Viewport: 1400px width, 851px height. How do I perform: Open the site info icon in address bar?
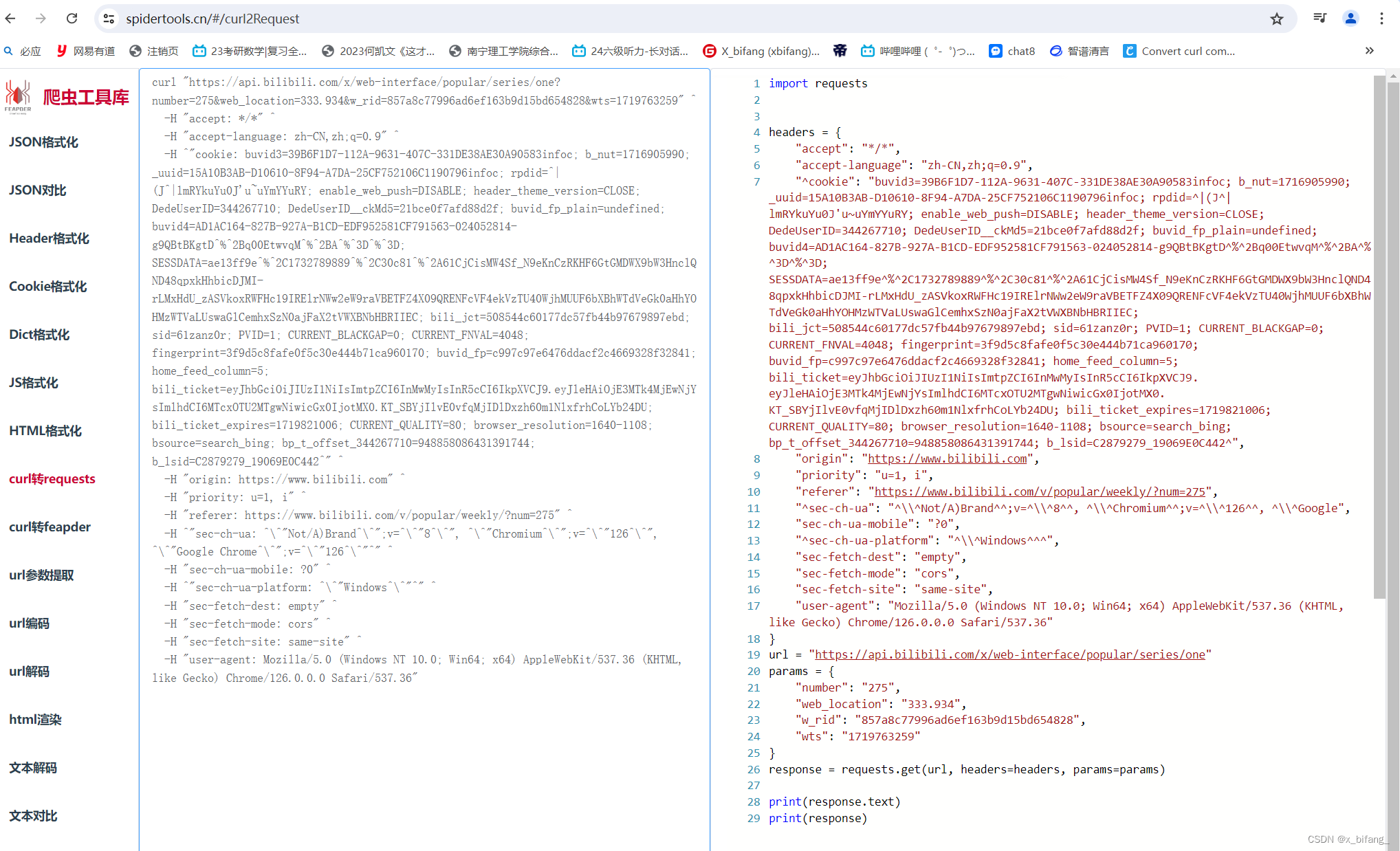point(109,19)
